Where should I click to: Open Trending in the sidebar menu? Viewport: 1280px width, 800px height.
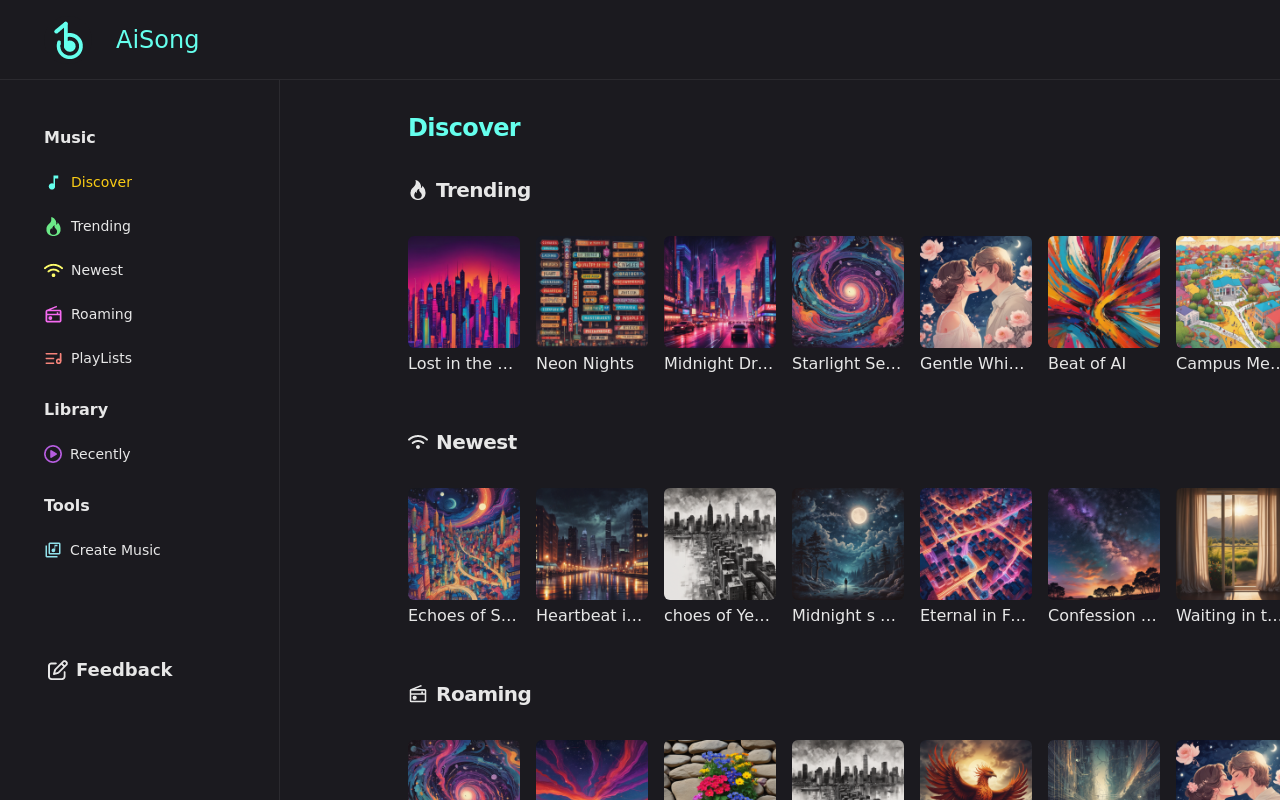(x=101, y=226)
